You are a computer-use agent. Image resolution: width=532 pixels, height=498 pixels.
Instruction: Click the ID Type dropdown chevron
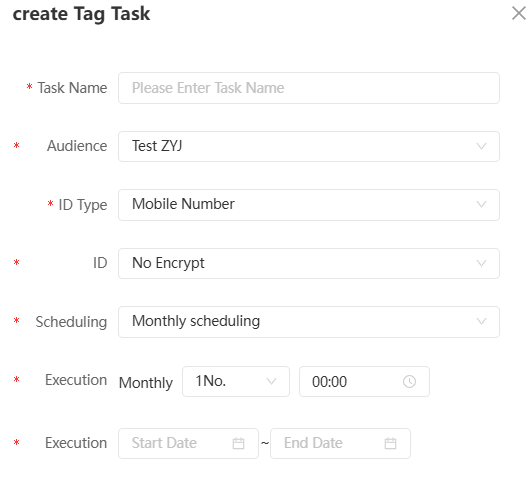click(481, 205)
